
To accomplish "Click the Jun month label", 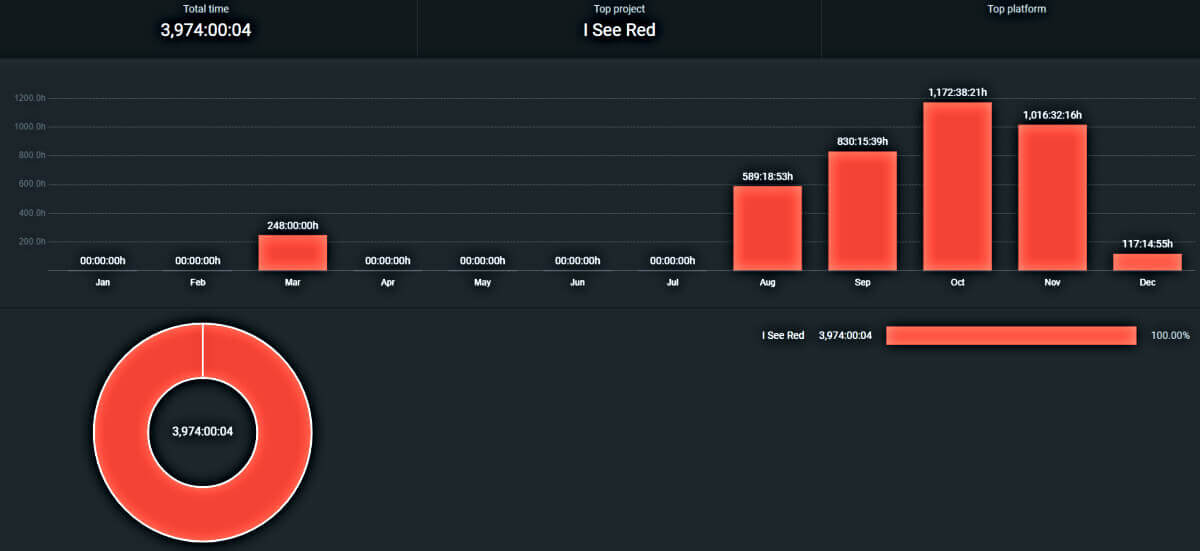I will pos(578,283).
